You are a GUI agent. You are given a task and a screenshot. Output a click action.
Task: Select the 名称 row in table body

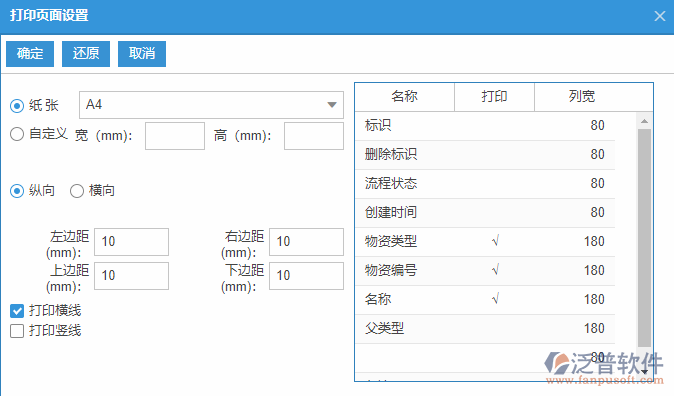point(485,299)
